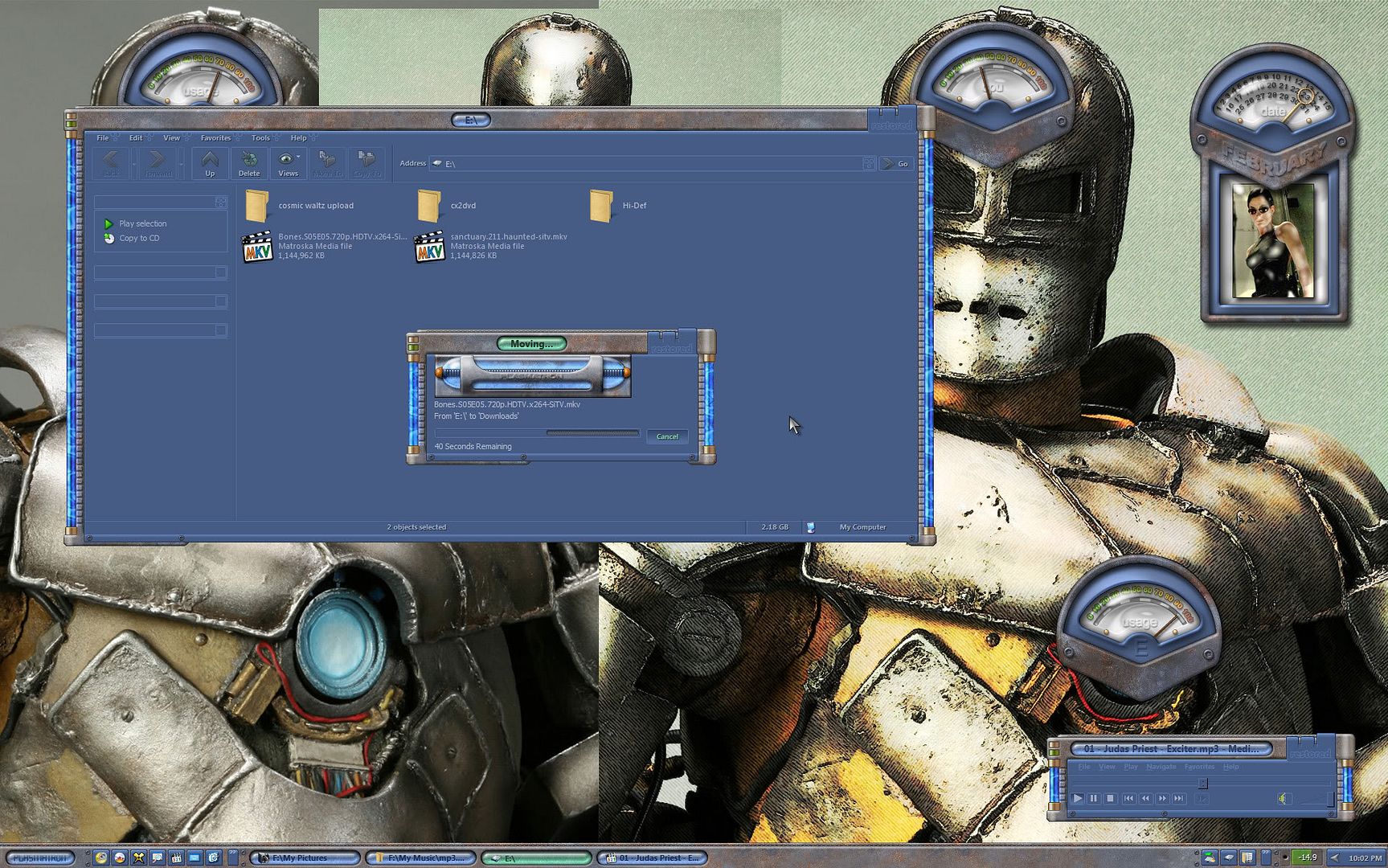The width and height of the screenshot is (1388, 868).
Task: Click the My Computer status bar entry
Action: [862, 527]
